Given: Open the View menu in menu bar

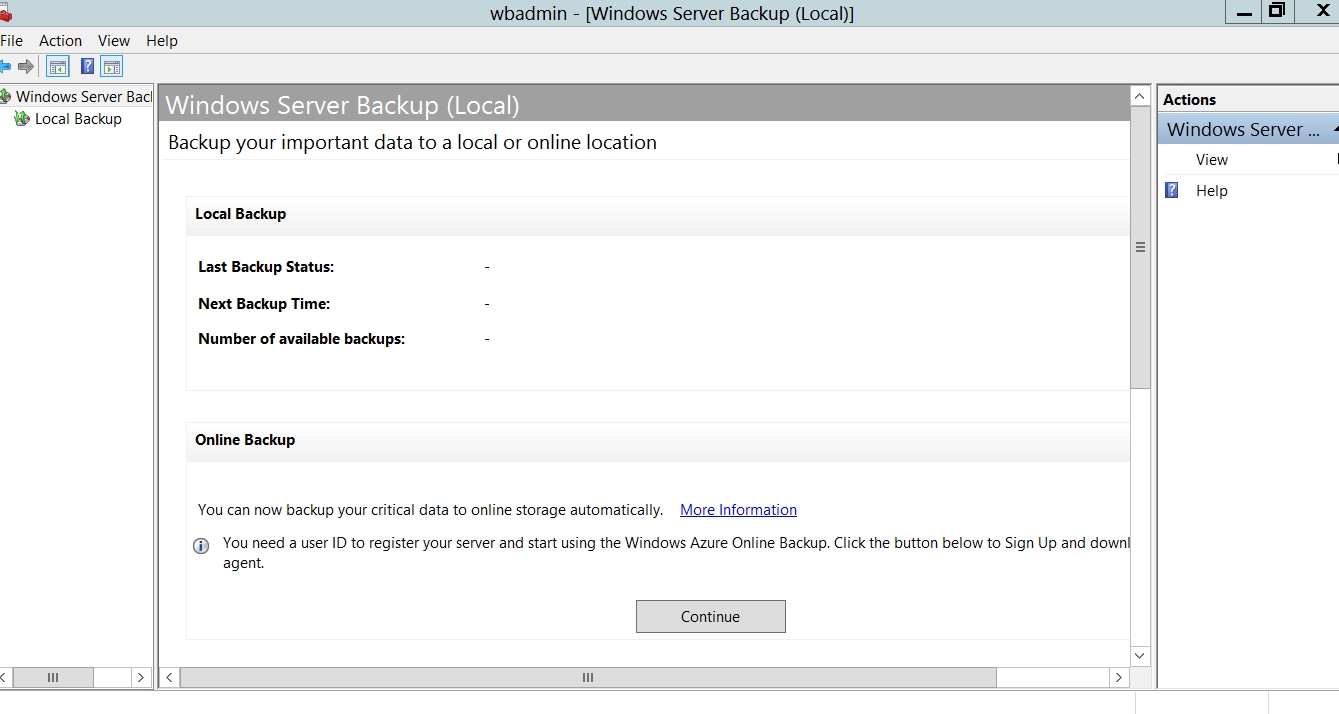Looking at the screenshot, I should coord(114,41).
